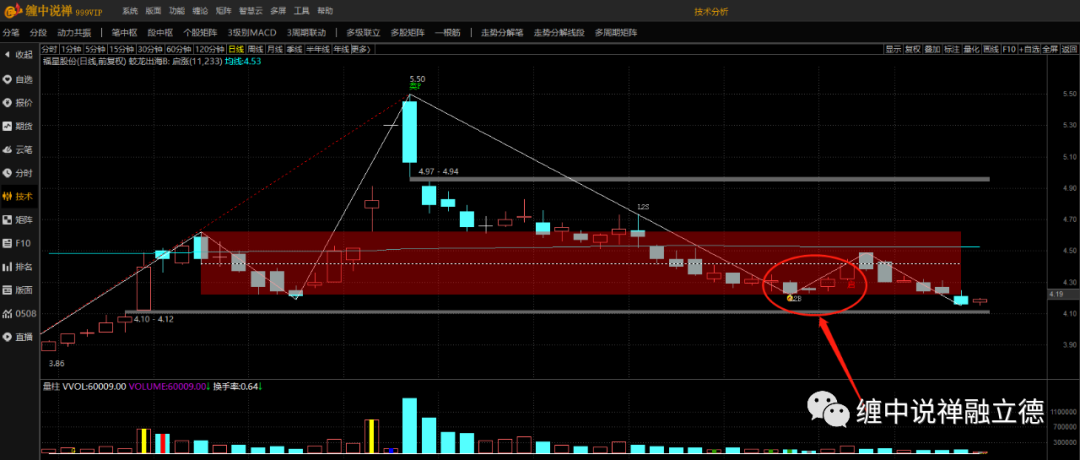Switch to 120分钟 period tab
1080x460 pixels.
click(x=208, y=49)
